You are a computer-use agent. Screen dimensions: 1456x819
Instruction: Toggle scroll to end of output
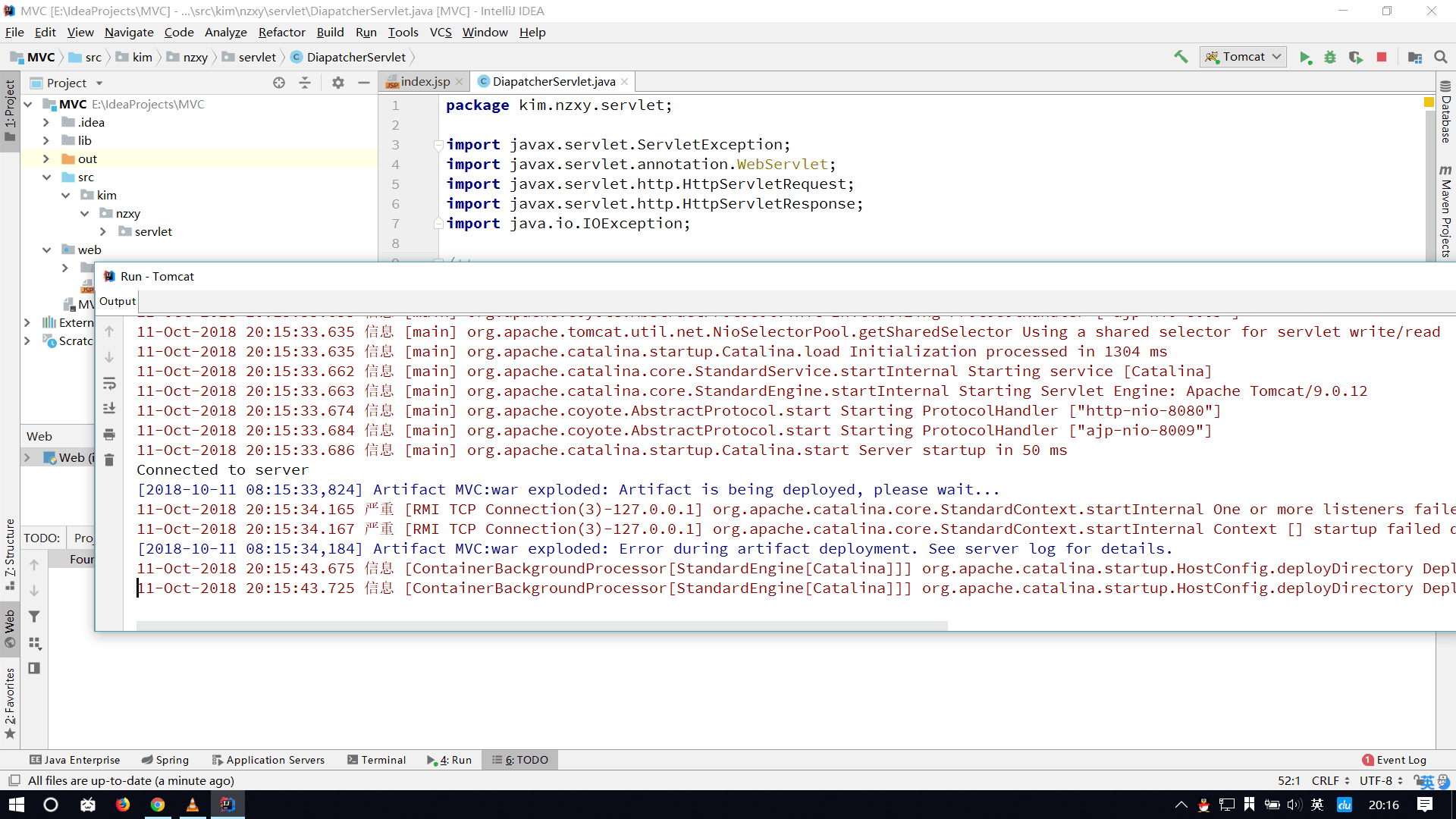tap(109, 409)
